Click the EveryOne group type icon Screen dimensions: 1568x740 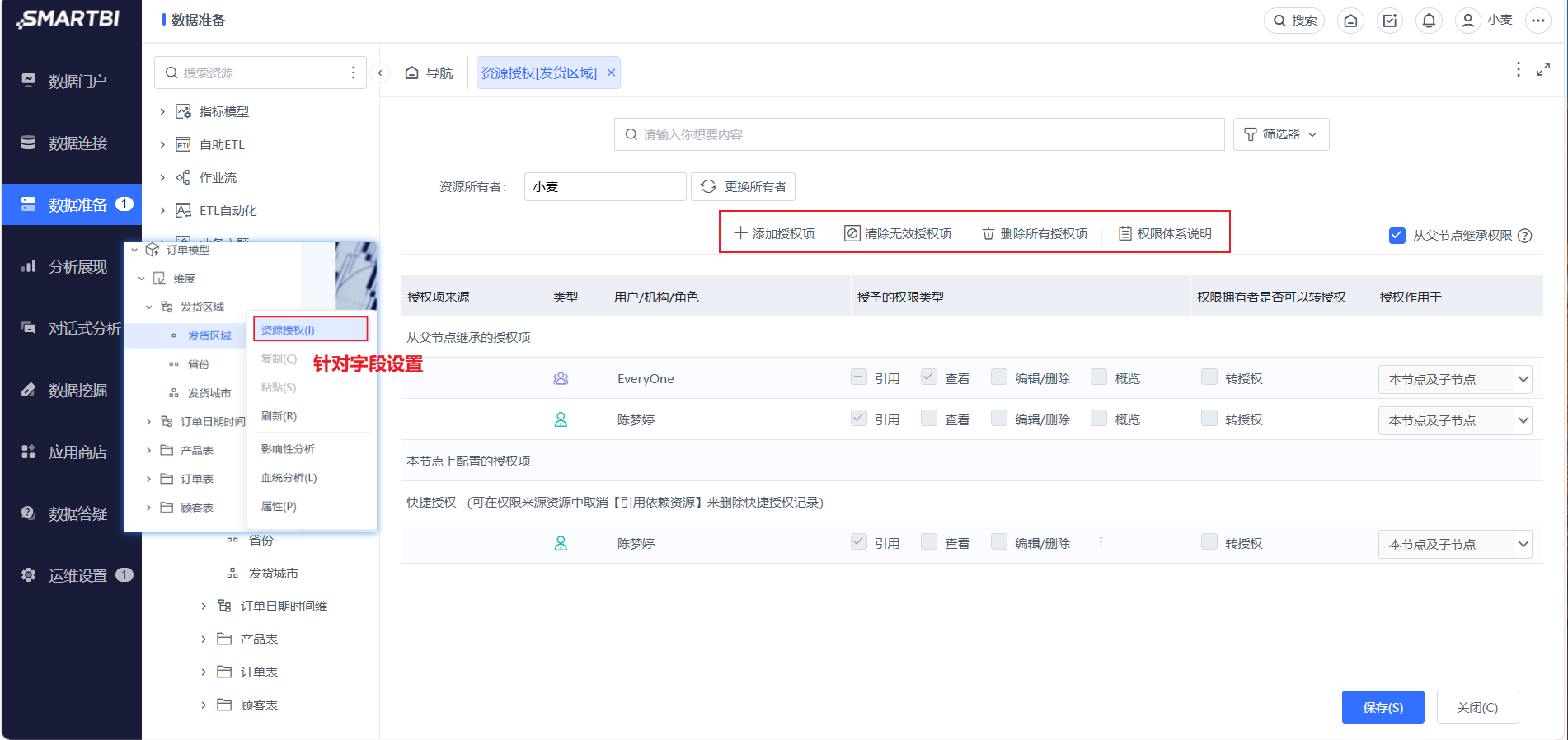tap(561, 378)
